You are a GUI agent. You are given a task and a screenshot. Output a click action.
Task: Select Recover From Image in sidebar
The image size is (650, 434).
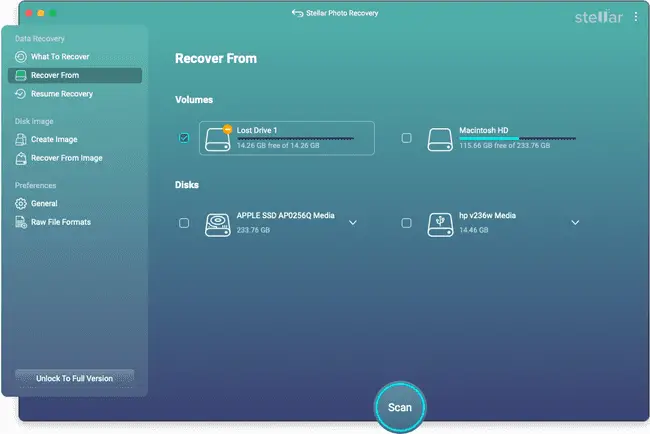[x=75, y=158]
